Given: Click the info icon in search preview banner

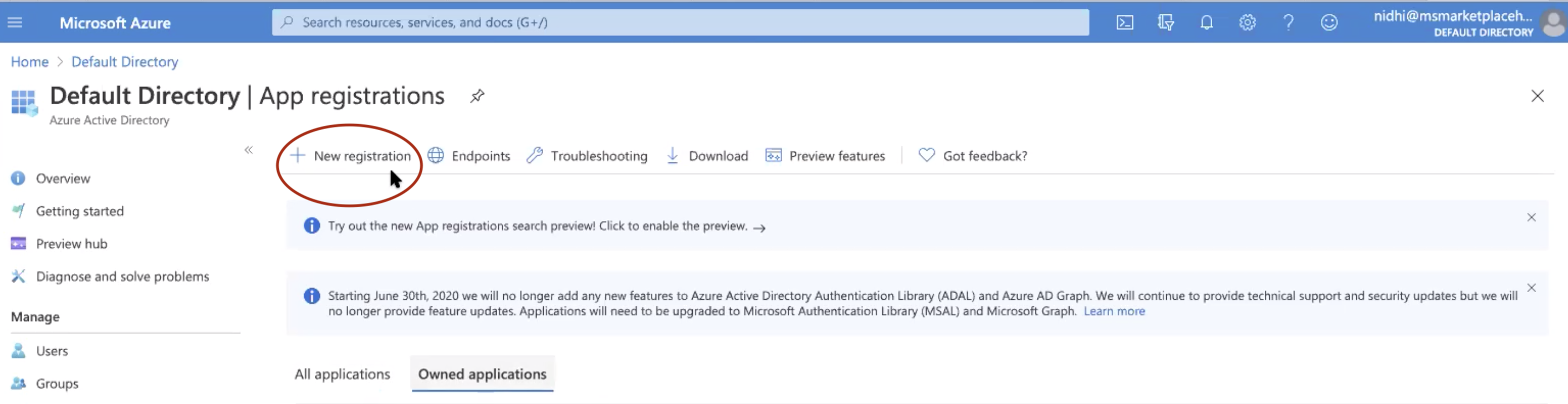Looking at the screenshot, I should [311, 226].
